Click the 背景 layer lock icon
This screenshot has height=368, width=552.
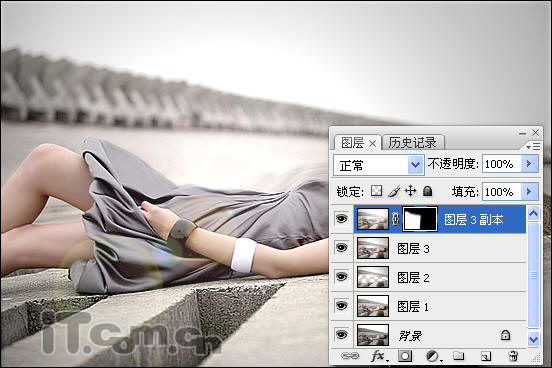[505, 335]
